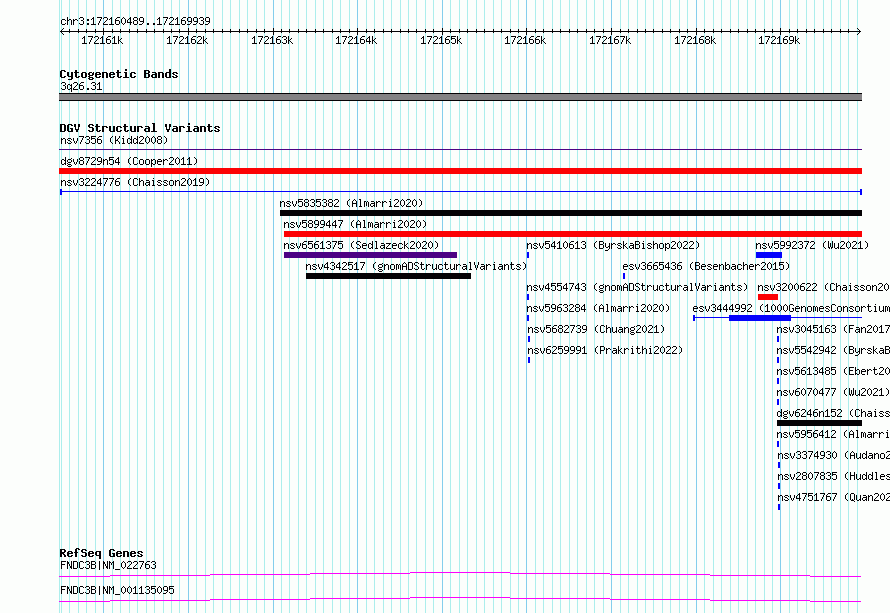Screen dimensions: 890x613
Task: Click the nsv5835382 (Almarri2020) black bar
Action: (570, 213)
